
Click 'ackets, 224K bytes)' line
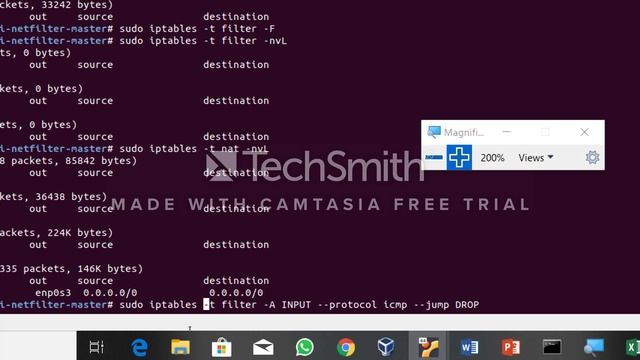point(56,233)
